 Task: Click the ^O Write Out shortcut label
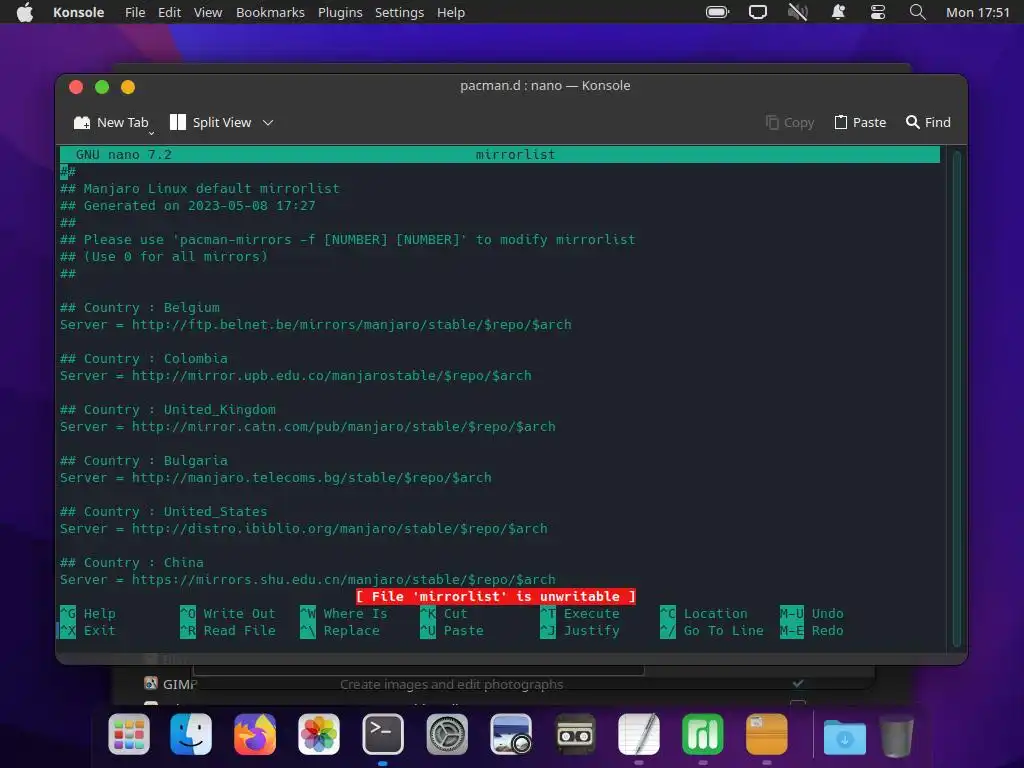pos(228,613)
